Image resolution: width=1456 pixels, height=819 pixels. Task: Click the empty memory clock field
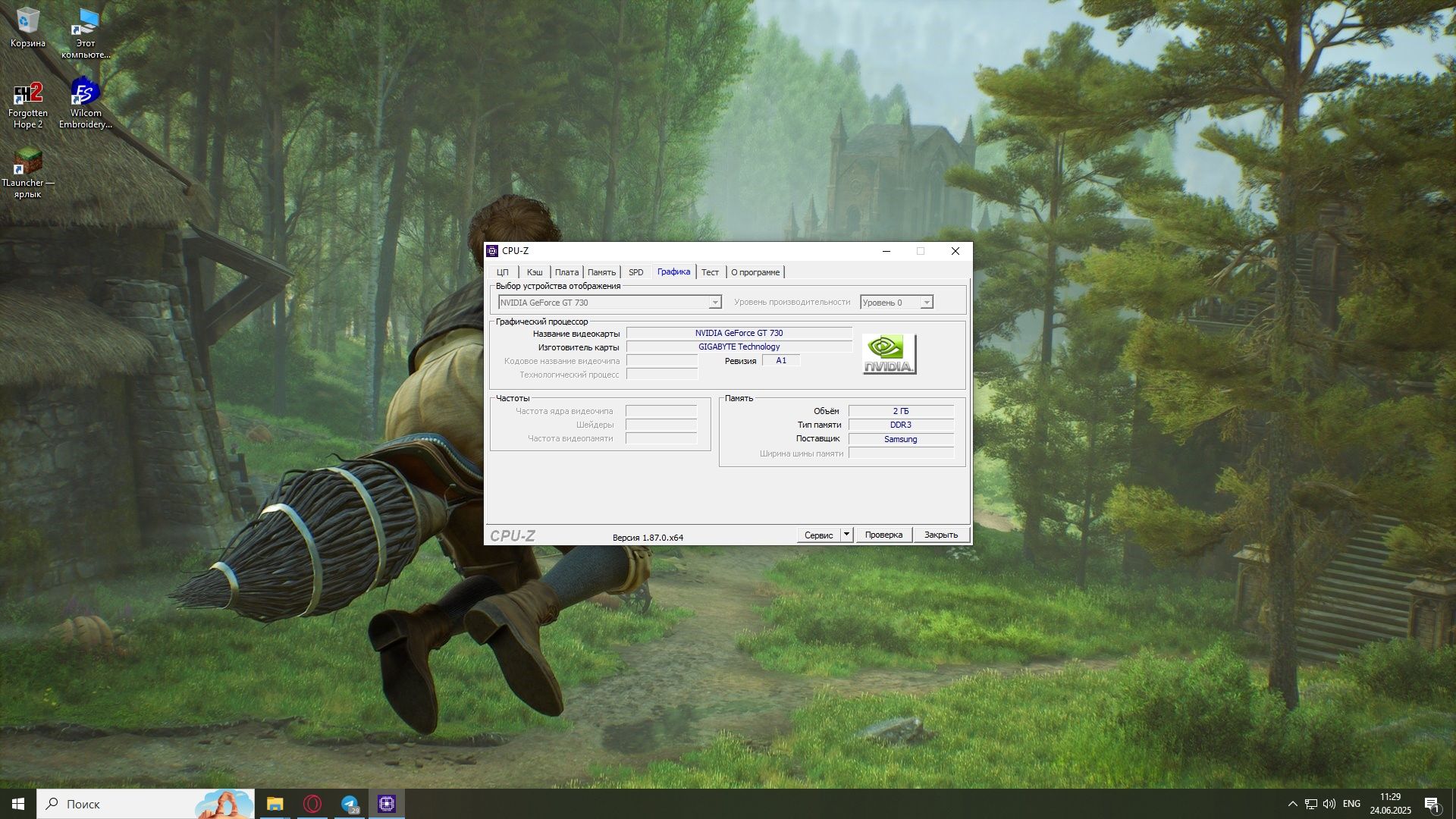pyautogui.click(x=661, y=438)
